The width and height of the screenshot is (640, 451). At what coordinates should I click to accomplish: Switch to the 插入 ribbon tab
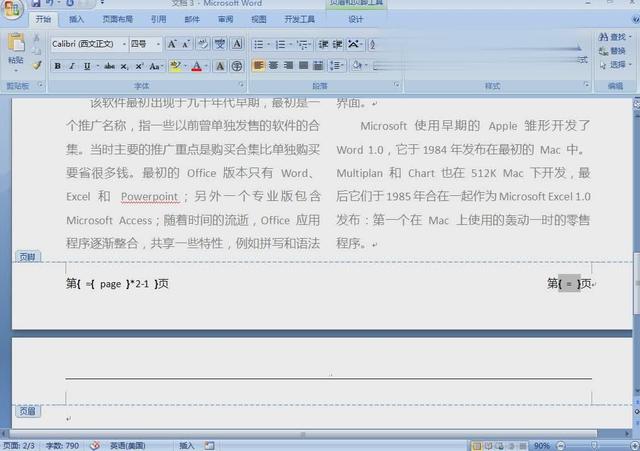click(x=76, y=19)
